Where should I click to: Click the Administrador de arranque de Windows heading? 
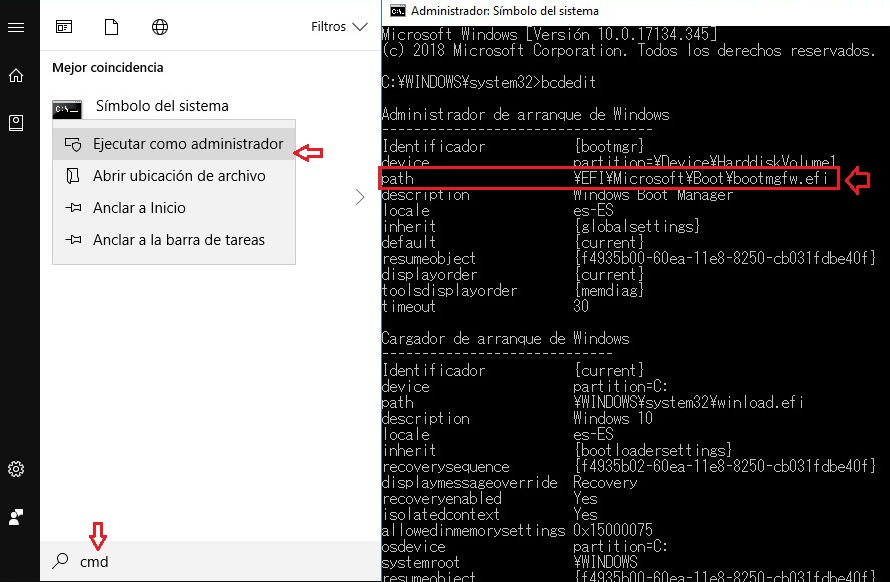click(526, 115)
